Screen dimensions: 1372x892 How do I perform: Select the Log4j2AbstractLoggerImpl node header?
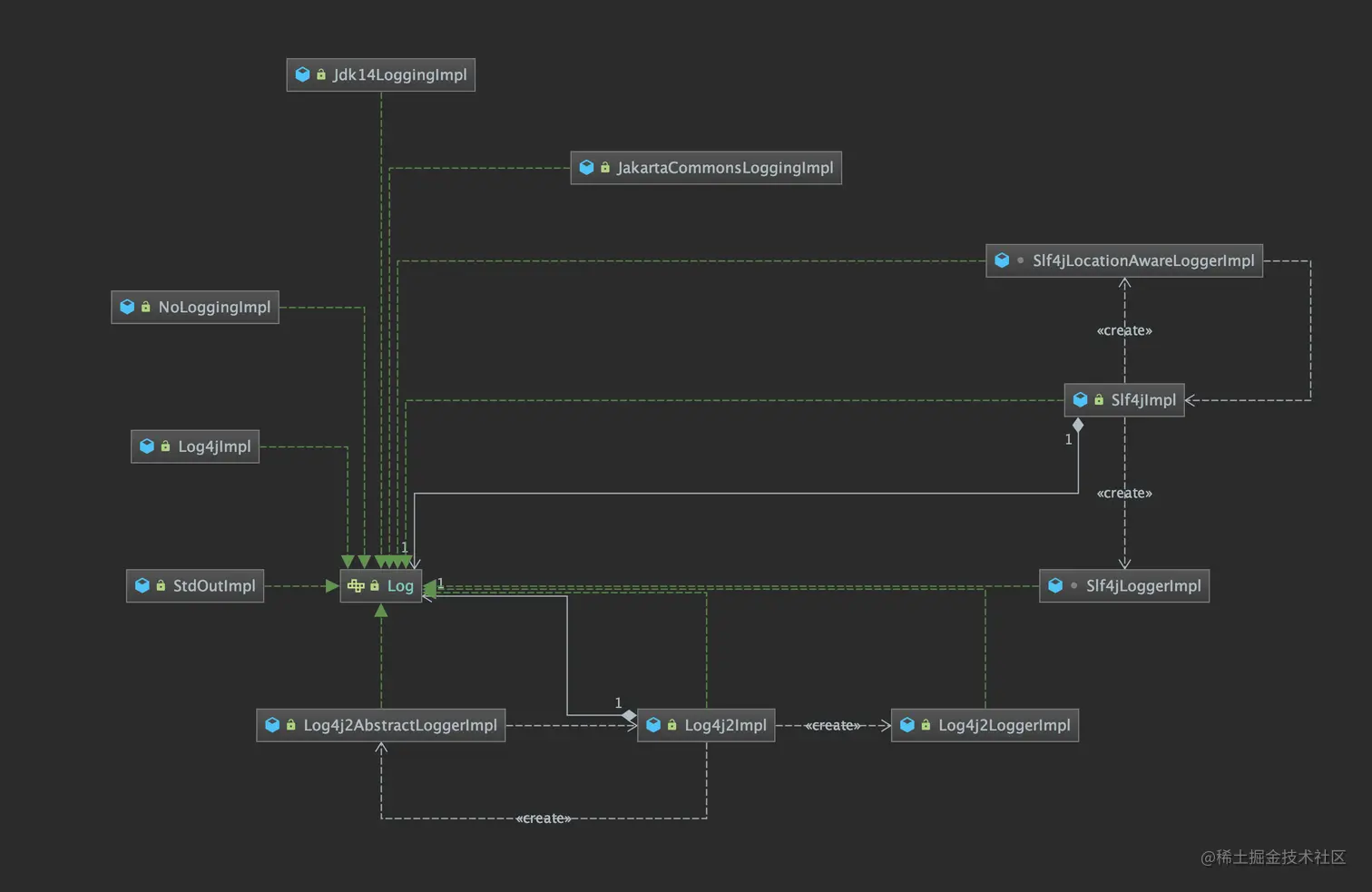tap(382, 724)
